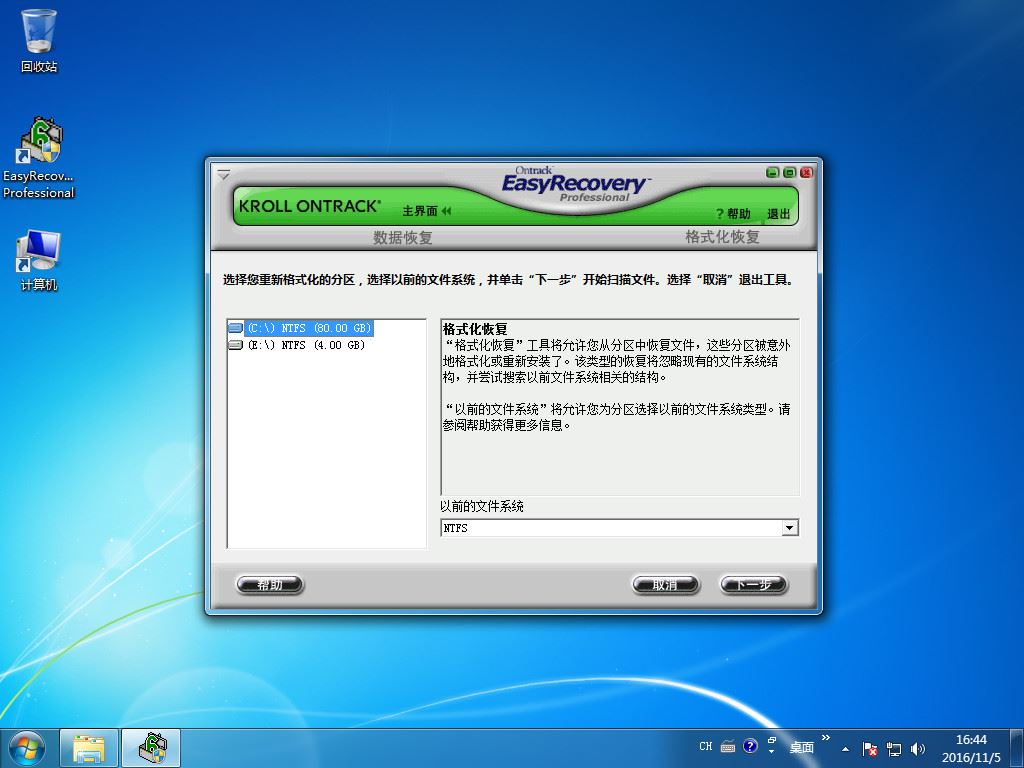
Task: Click the language bar options small arrow
Action: pyautogui.click(x=771, y=751)
